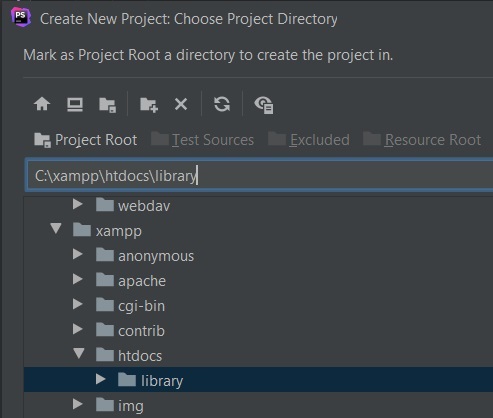
Task: Expand the webdav folder arrow
Action: pyautogui.click(x=78, y=204)
